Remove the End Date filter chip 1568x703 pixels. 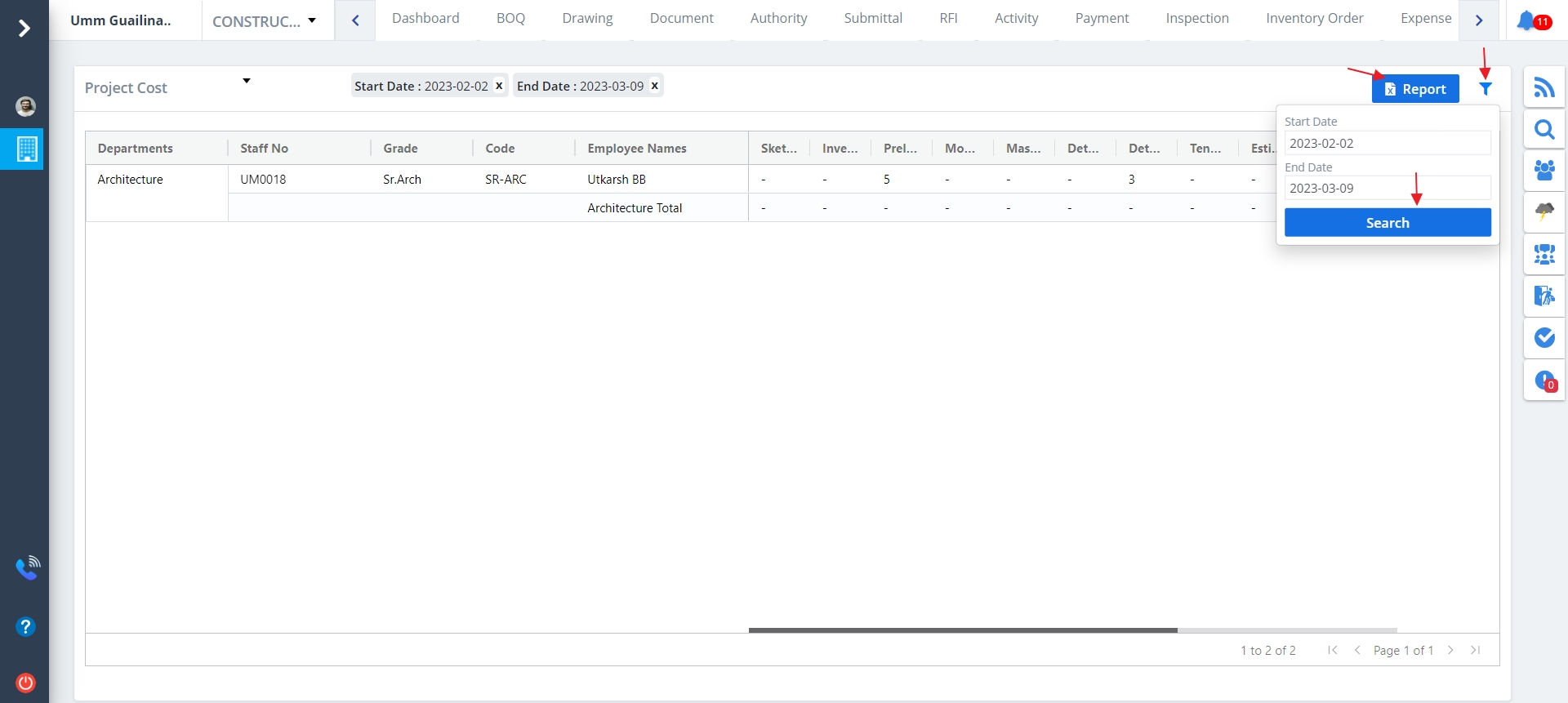[654, 86]
